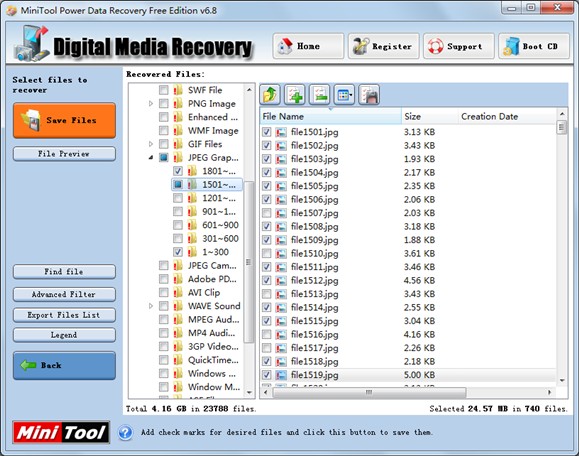This screenshot has height=456, width=579.
Task: Click the tree panel scroll up arrow
Action: [x=249, y=89]
